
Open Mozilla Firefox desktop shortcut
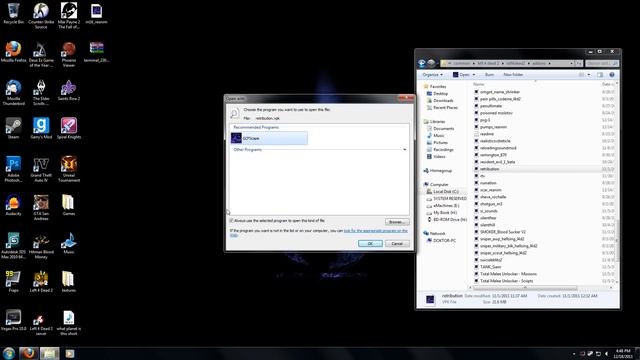13,52
